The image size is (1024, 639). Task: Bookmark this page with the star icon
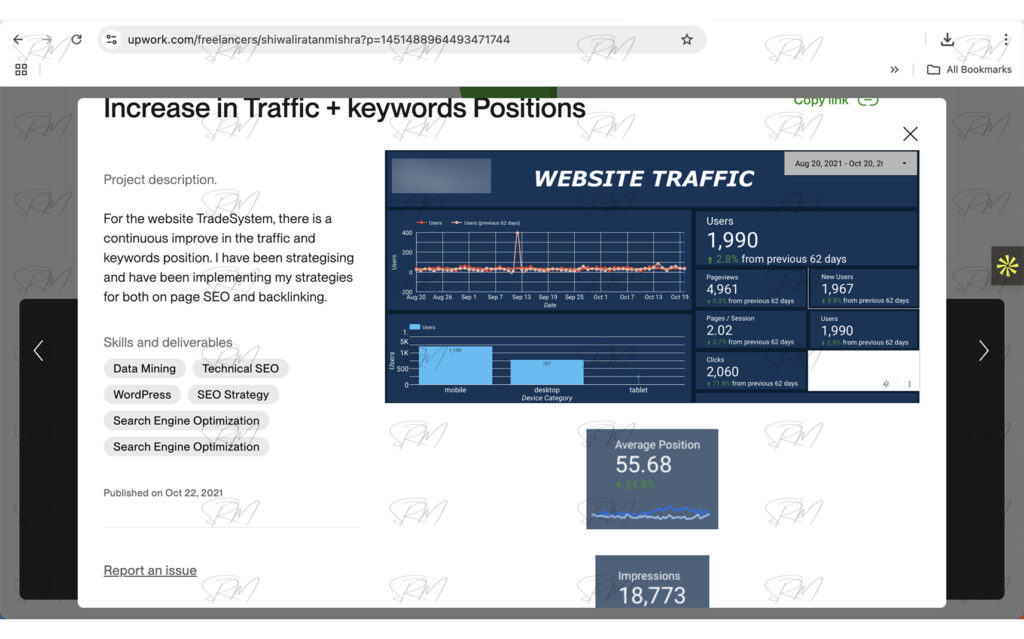click(686, 39)
